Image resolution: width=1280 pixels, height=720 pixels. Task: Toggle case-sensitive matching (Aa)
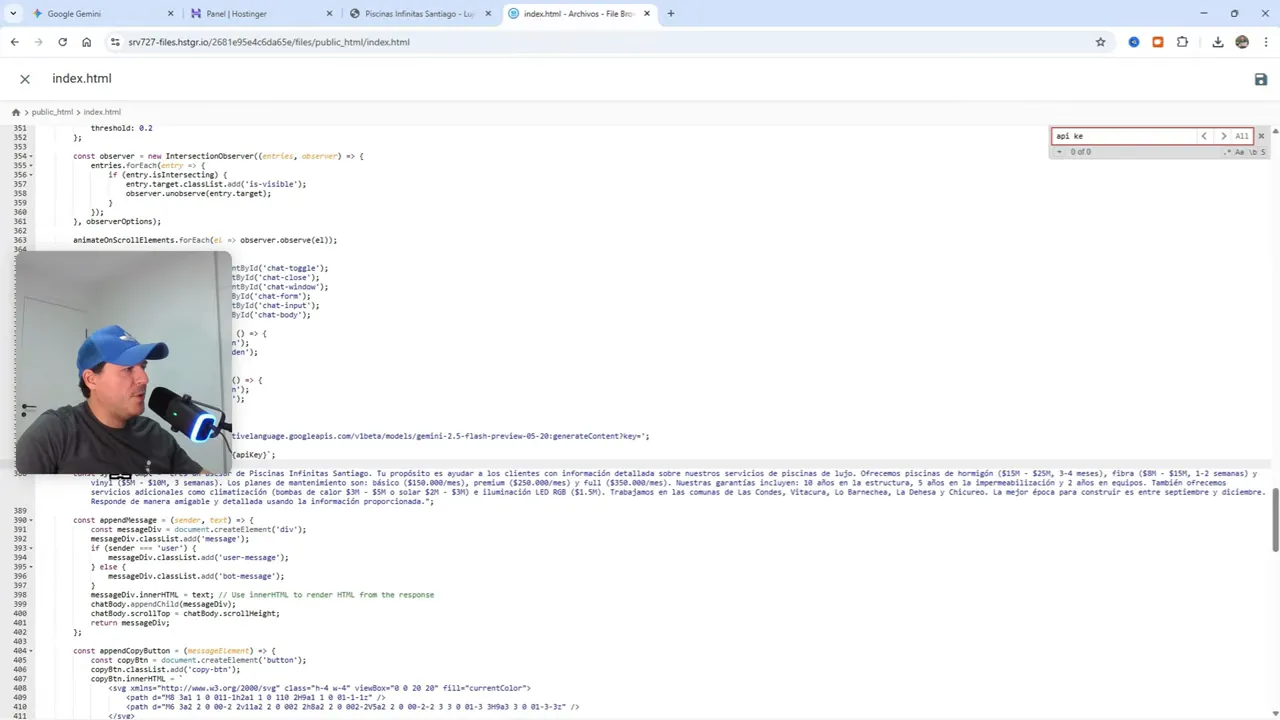(1240, 152)
